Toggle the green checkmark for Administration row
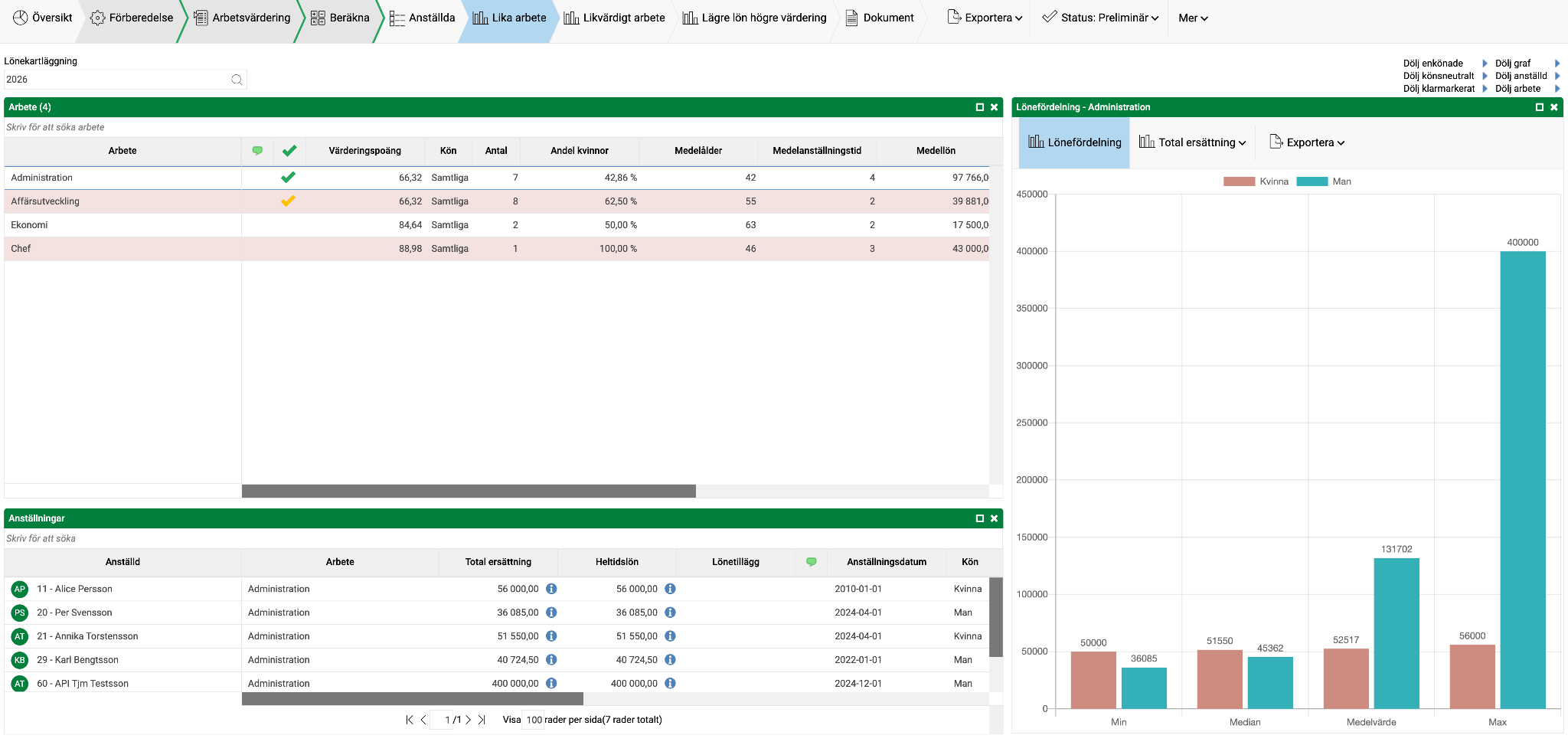The width and height of the screenshot is (1568, 745). (288, 178)
